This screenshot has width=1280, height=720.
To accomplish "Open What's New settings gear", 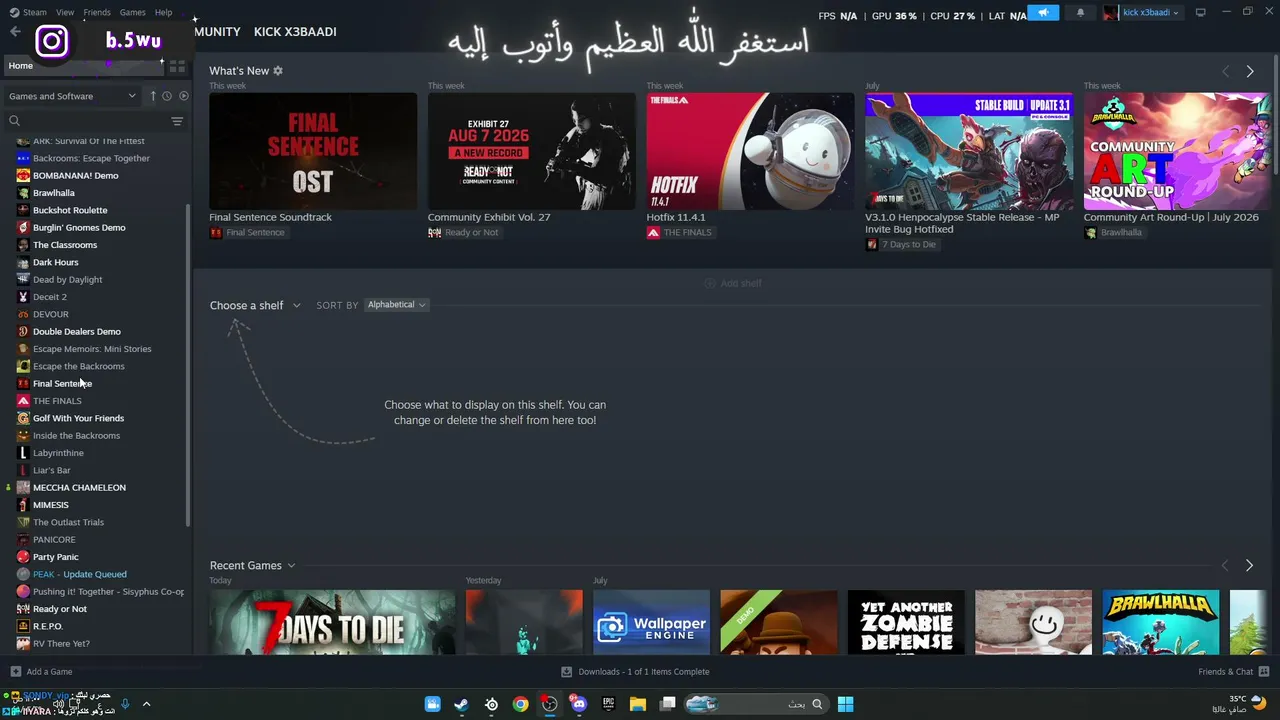I will 278,71.
